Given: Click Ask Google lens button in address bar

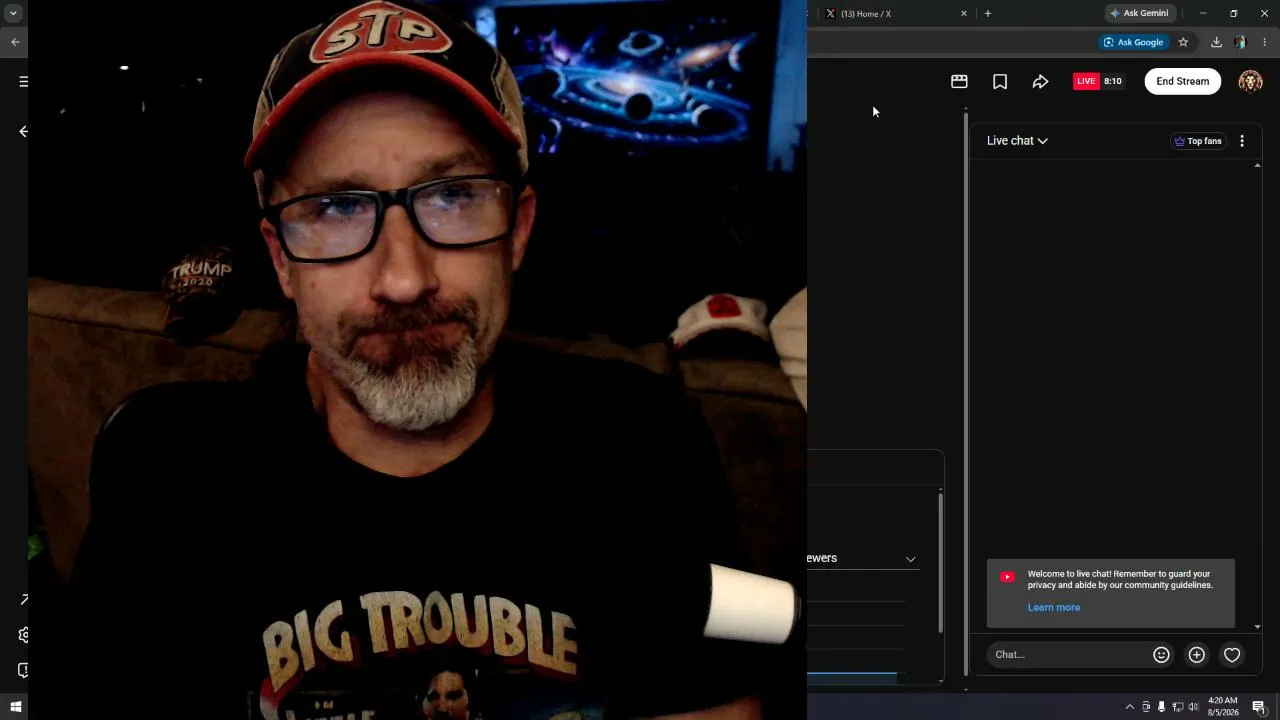Looking at the screenshot, I should pos(1133,42).
